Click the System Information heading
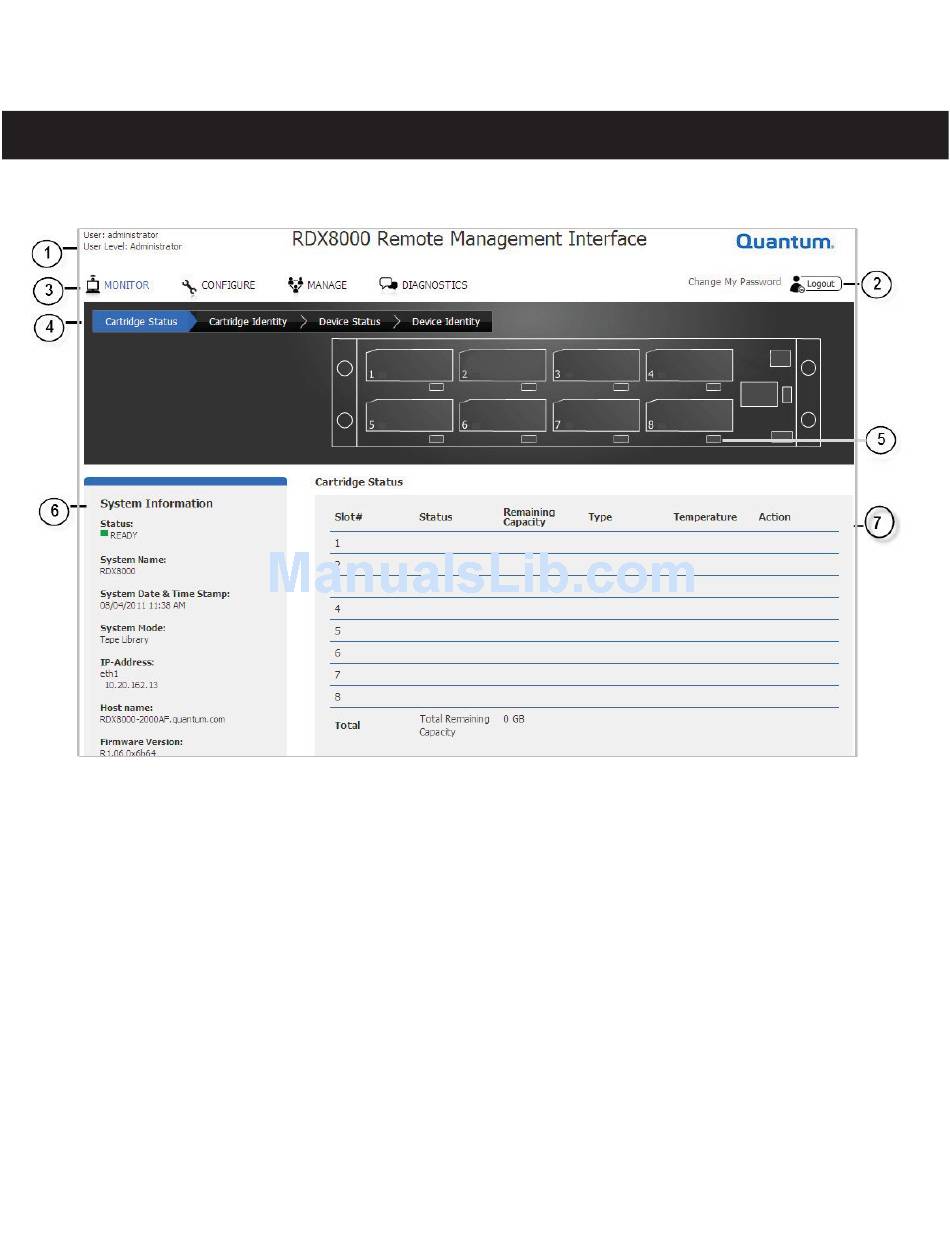Image resolution: width=950 pixels, height=1254 pixels. [x=156, y=503]
